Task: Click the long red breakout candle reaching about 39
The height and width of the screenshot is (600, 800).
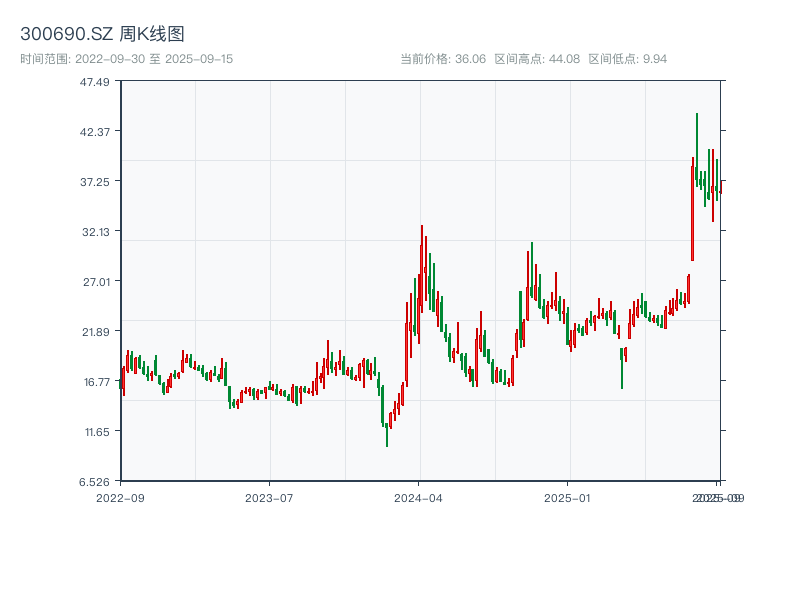Action: pos(692,209)
